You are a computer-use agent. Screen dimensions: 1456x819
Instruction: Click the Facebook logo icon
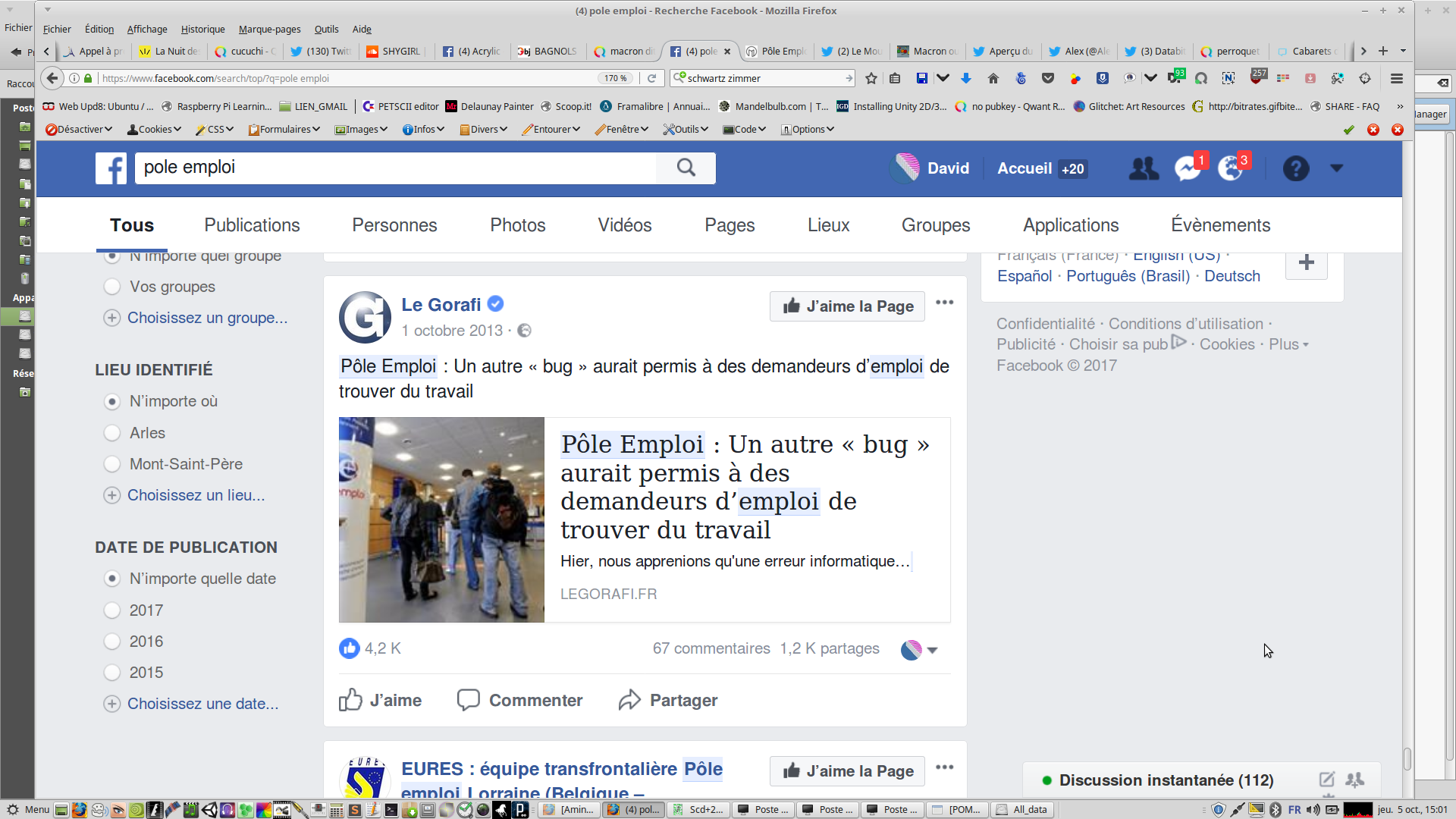coord(111,168)
